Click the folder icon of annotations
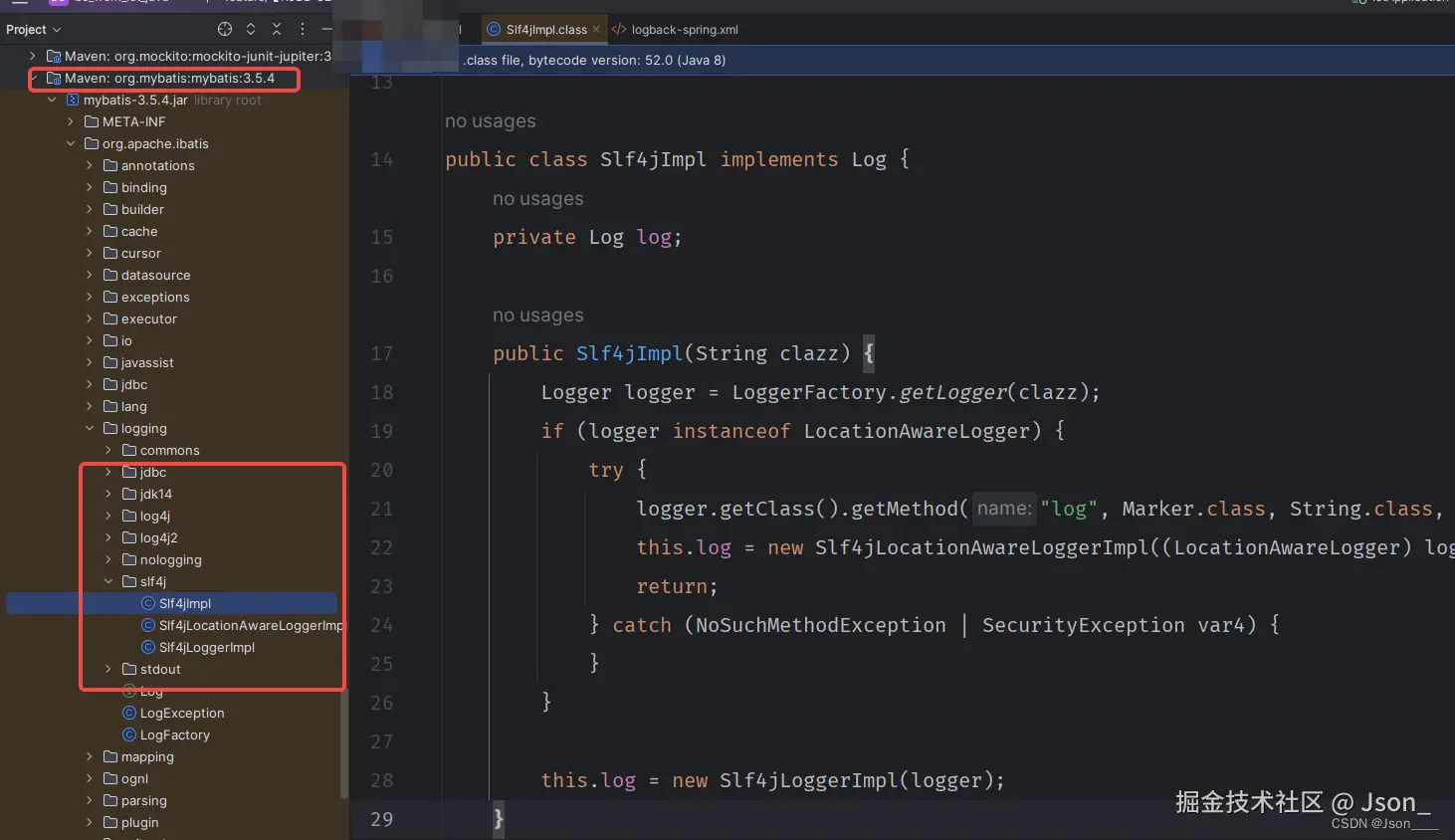The width and height of the screenshot is (1455, 840). click(x=110, y=165)
